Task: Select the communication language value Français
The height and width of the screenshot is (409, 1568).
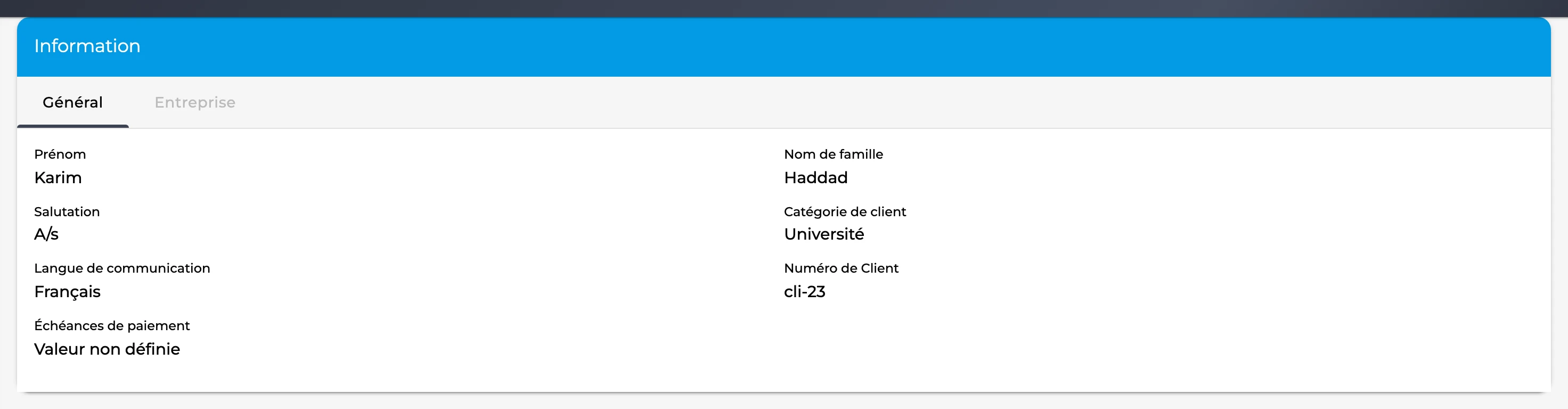Action: pos(68,291)
